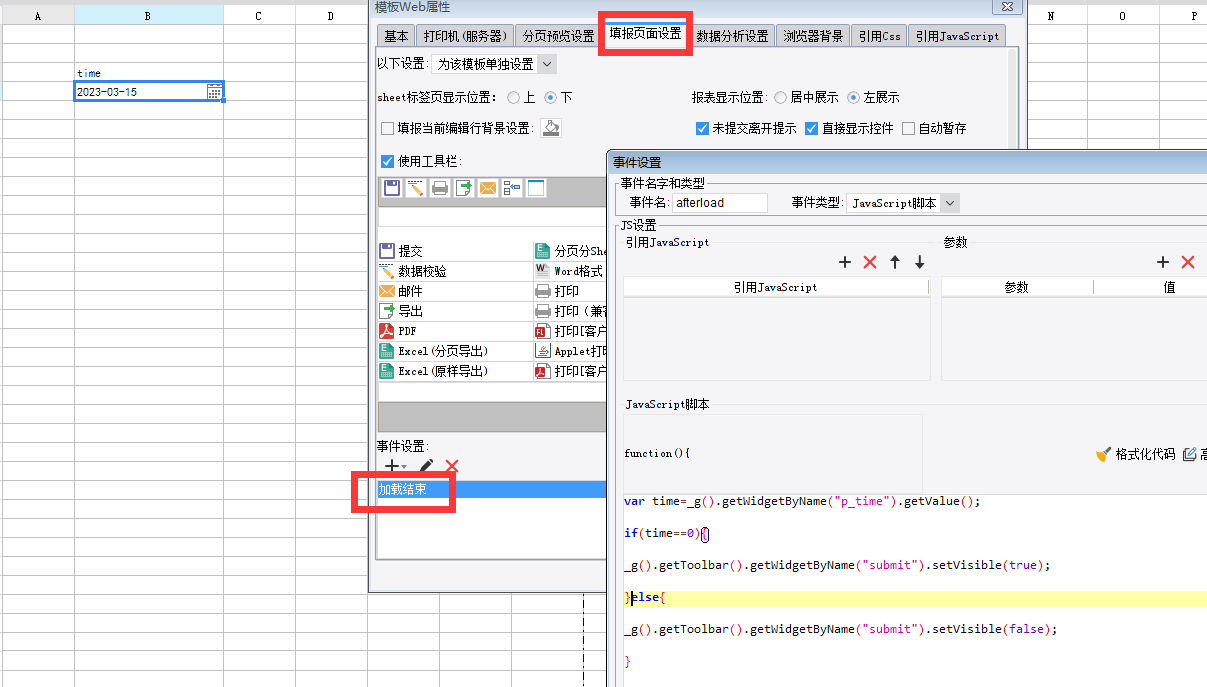
Task: Open the 引用JavaScript tab
Action: (x=957, y=36)
